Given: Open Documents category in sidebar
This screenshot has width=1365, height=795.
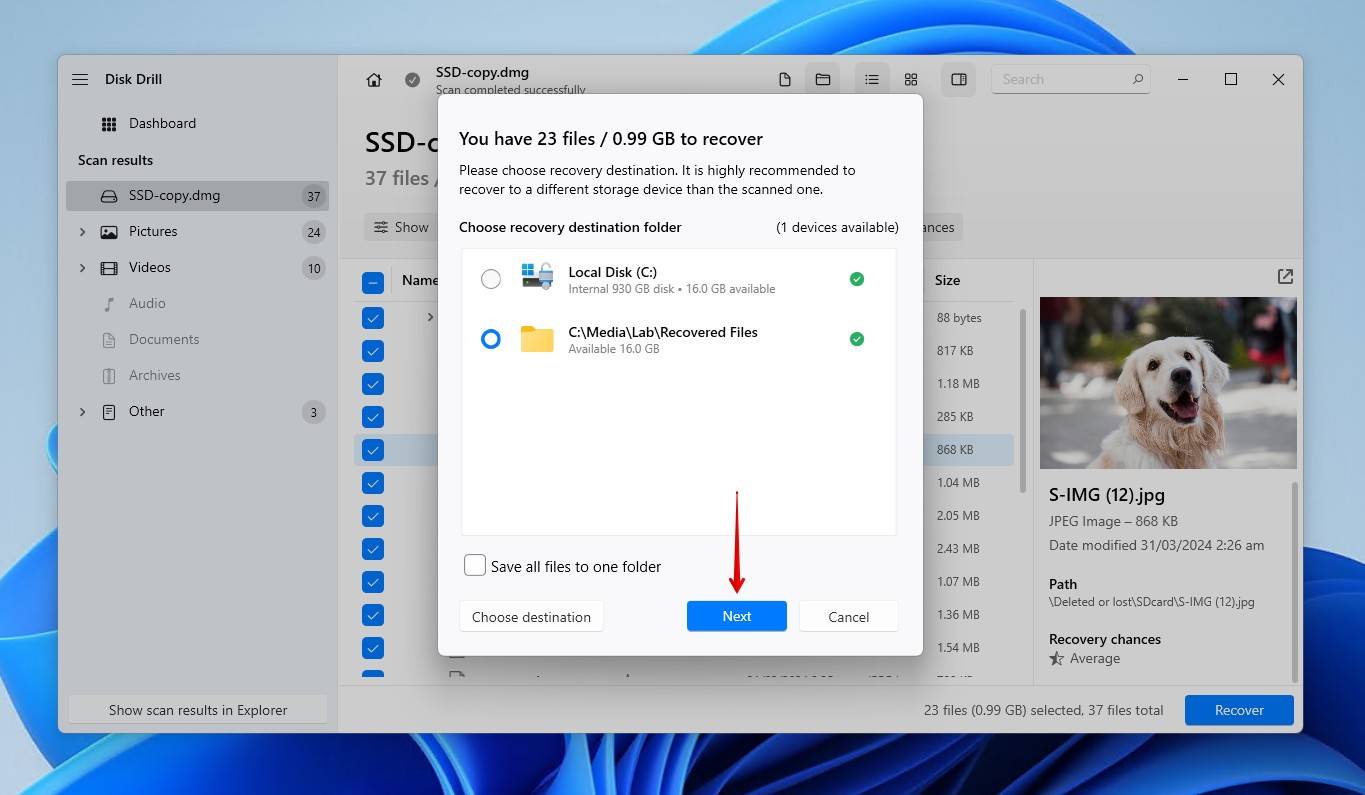Looking at the screenshot, I should pyautogui.click(x=197, y=340).
